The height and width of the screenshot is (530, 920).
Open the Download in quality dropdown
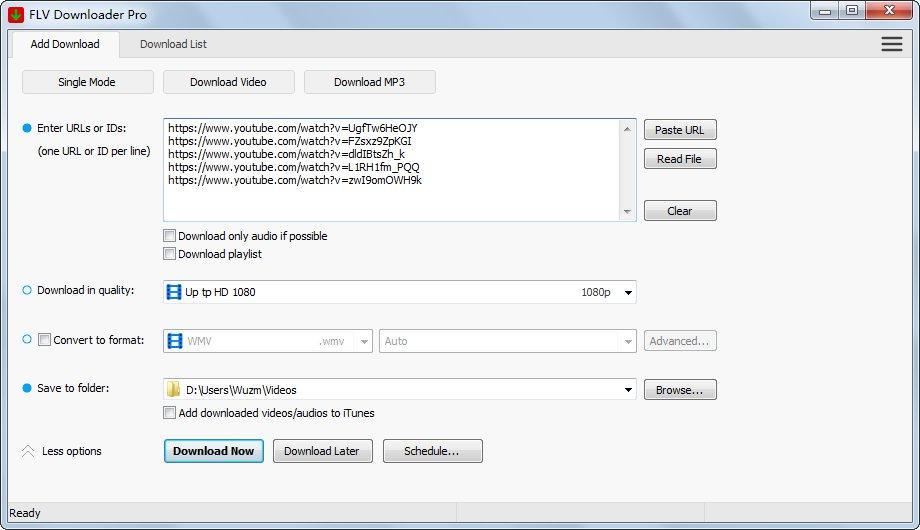(628, 292)
